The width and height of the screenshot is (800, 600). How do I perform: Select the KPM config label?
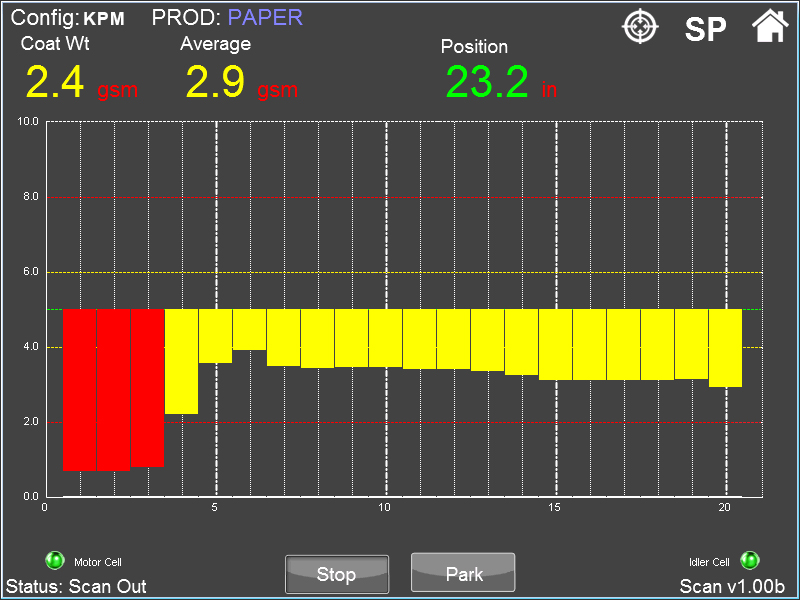[x=104, y=19]
